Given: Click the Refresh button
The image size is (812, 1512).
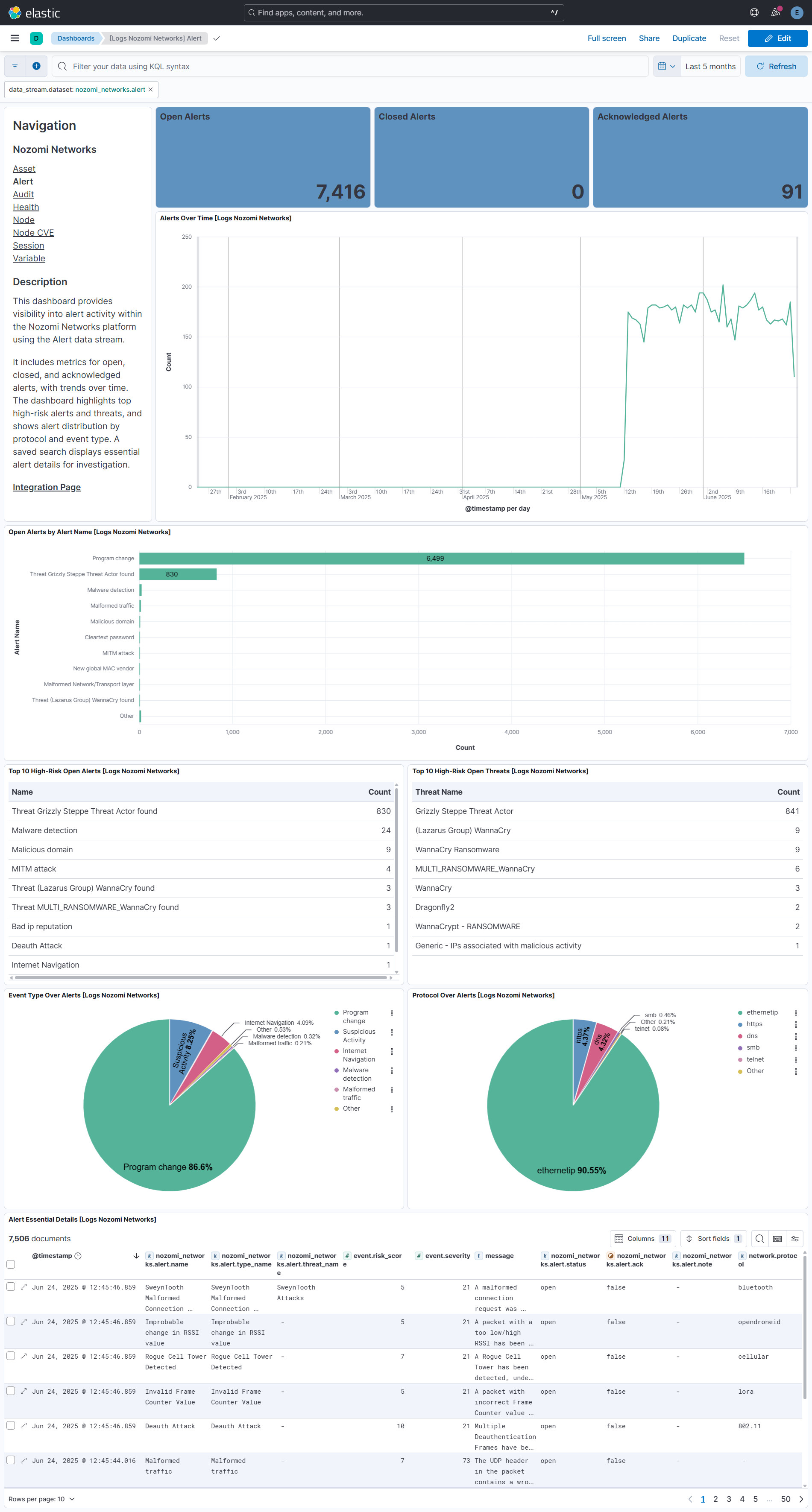Looking at the screenshot, I should [x=776, y=66].
